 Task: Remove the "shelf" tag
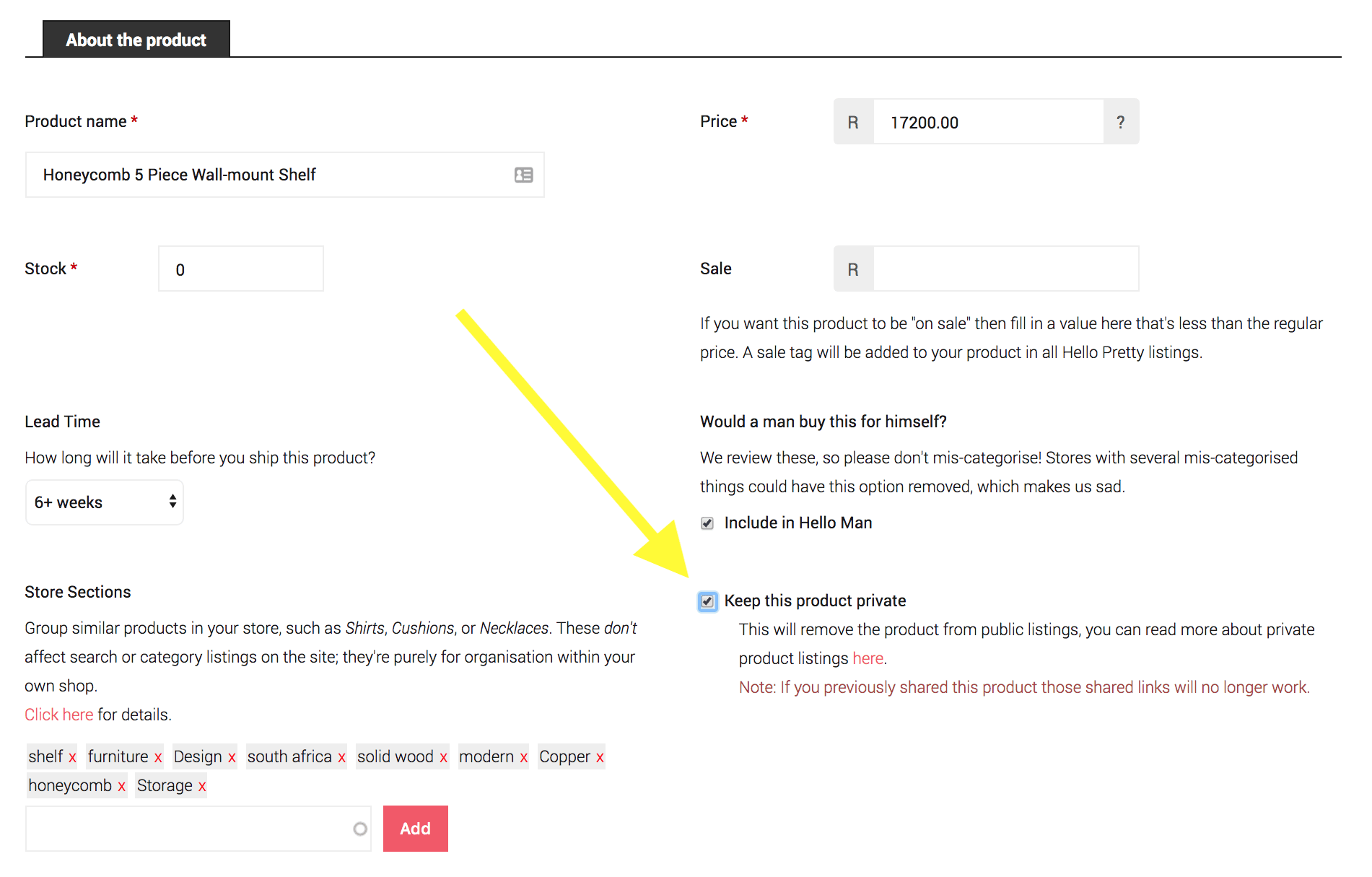coord(71,756)
